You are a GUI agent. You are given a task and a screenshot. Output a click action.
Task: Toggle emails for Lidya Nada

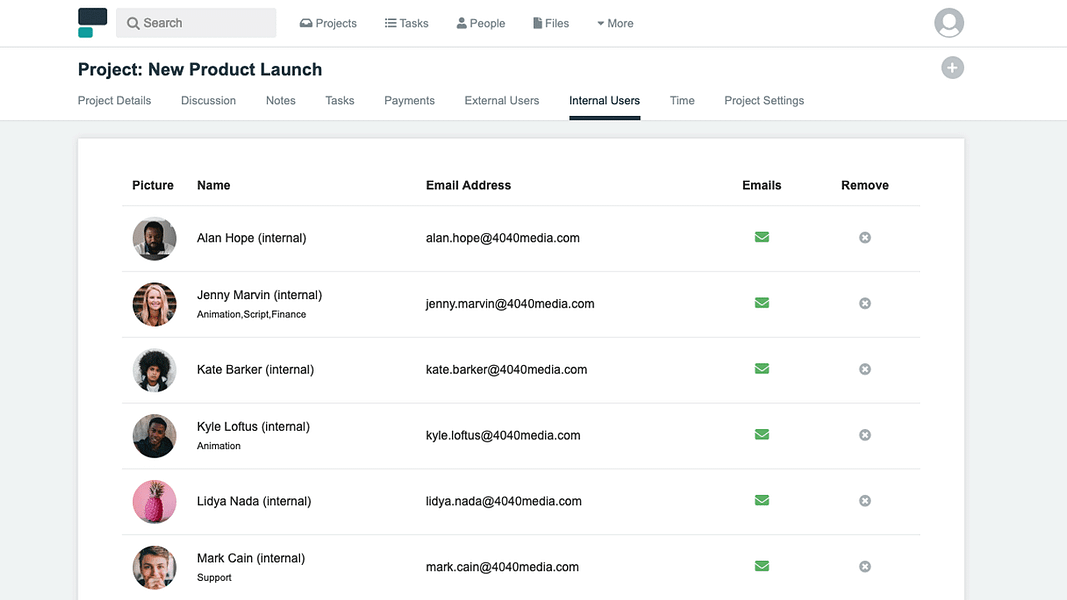tap(761, 500)
